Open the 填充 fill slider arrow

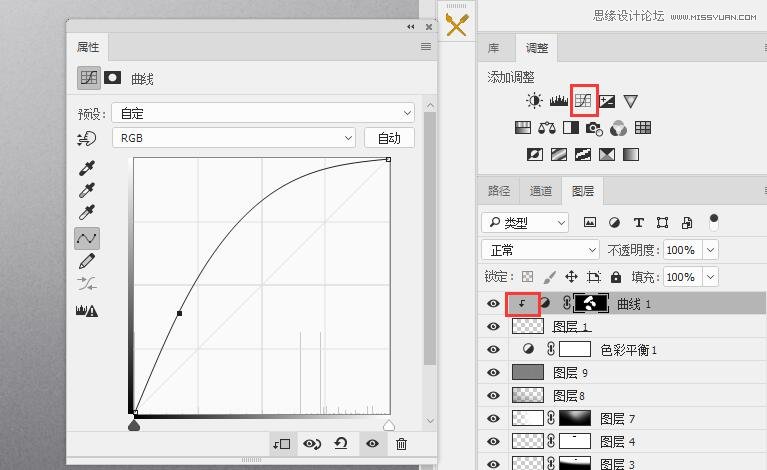[710, 277]
